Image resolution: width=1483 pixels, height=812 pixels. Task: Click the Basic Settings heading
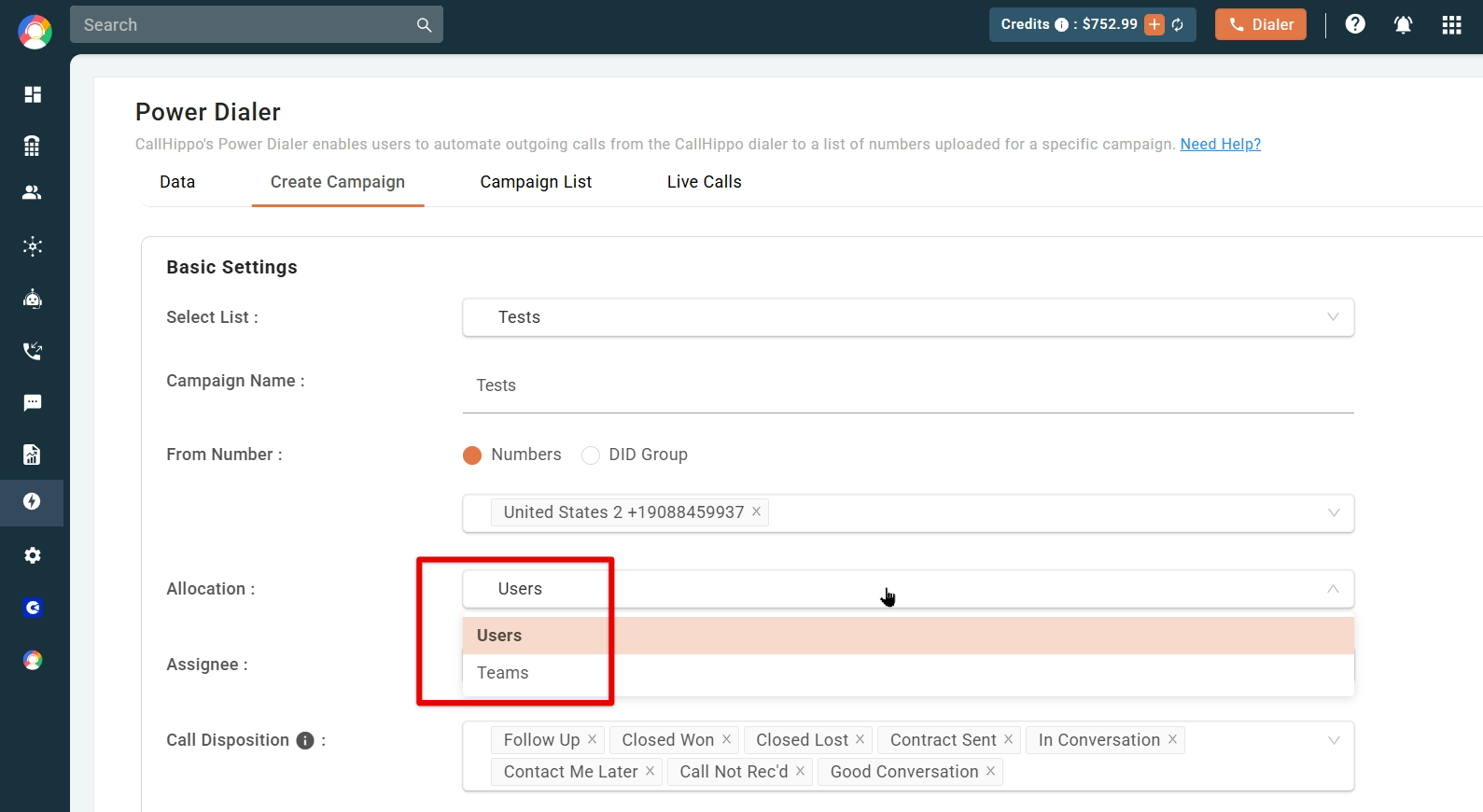tap(231, 267)
